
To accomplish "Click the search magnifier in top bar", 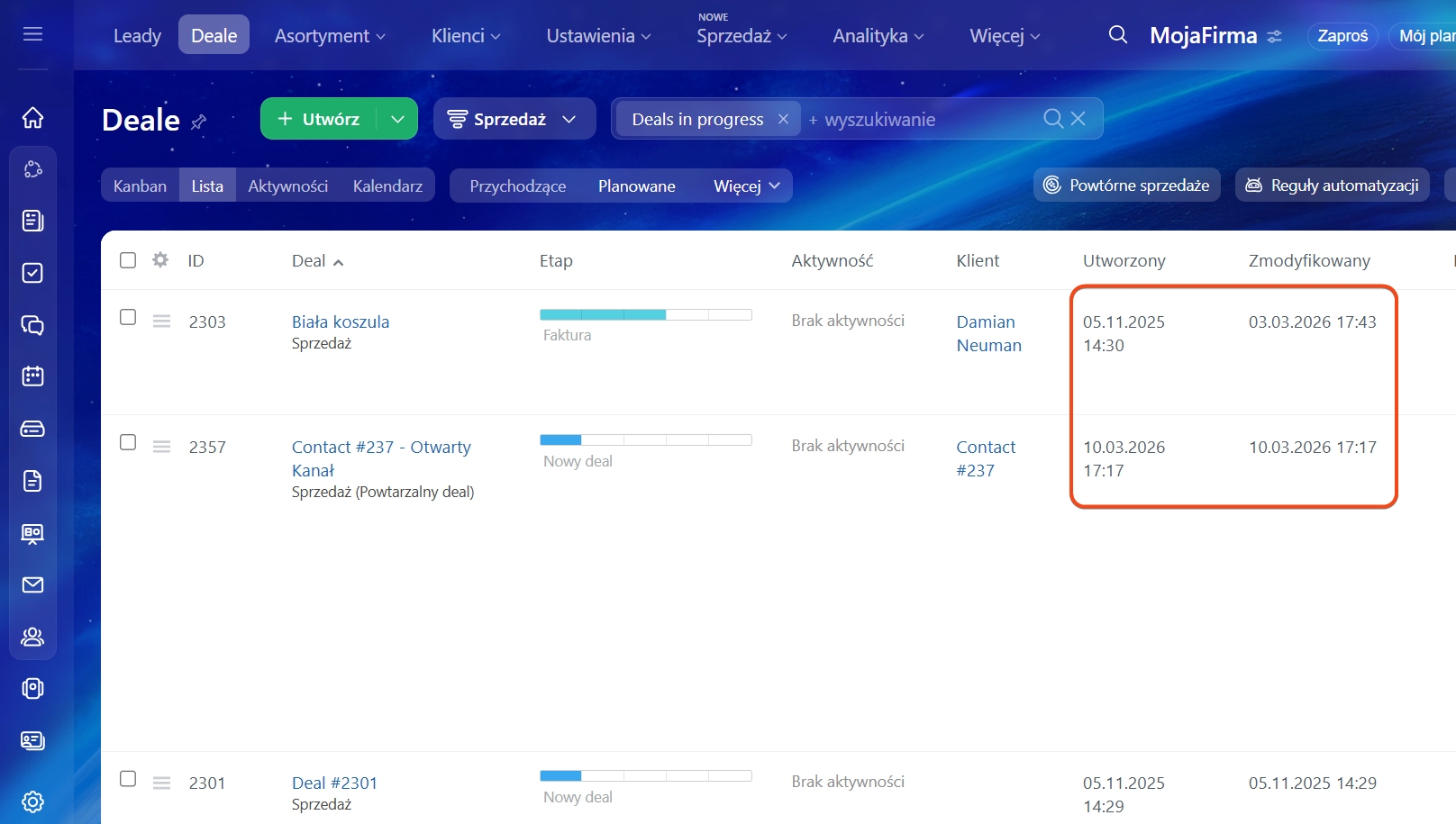I will (1117, 35).
